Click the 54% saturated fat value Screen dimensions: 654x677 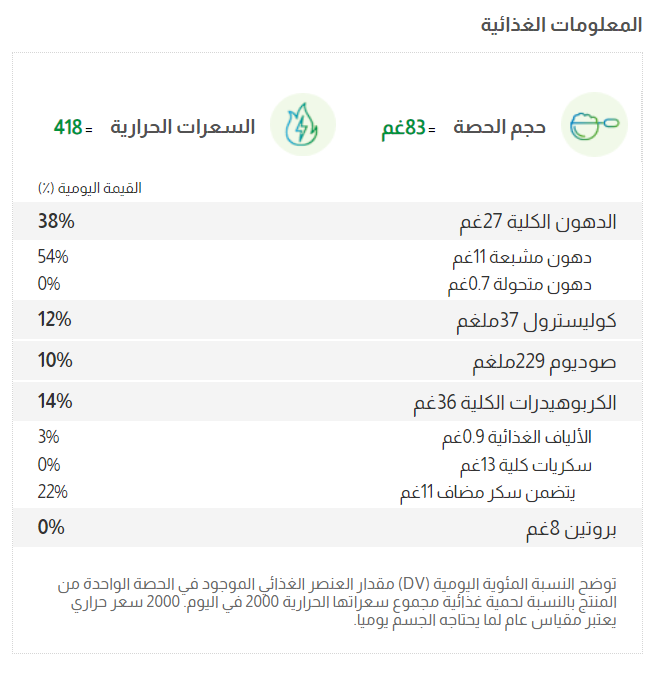[53, 257]
